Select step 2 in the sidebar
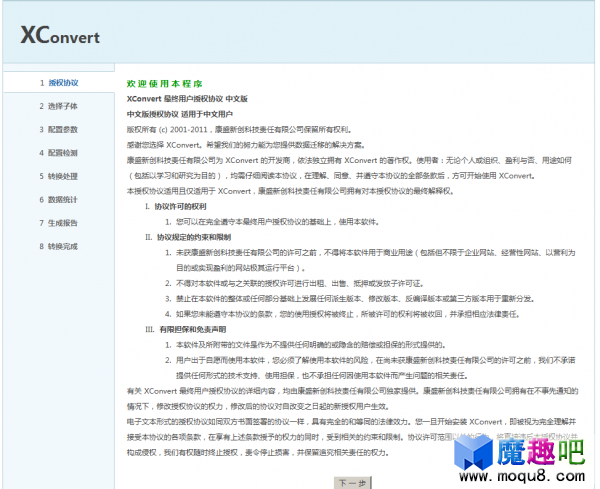The height and width of the screenshot is (489, 600). tap(59, 106)
